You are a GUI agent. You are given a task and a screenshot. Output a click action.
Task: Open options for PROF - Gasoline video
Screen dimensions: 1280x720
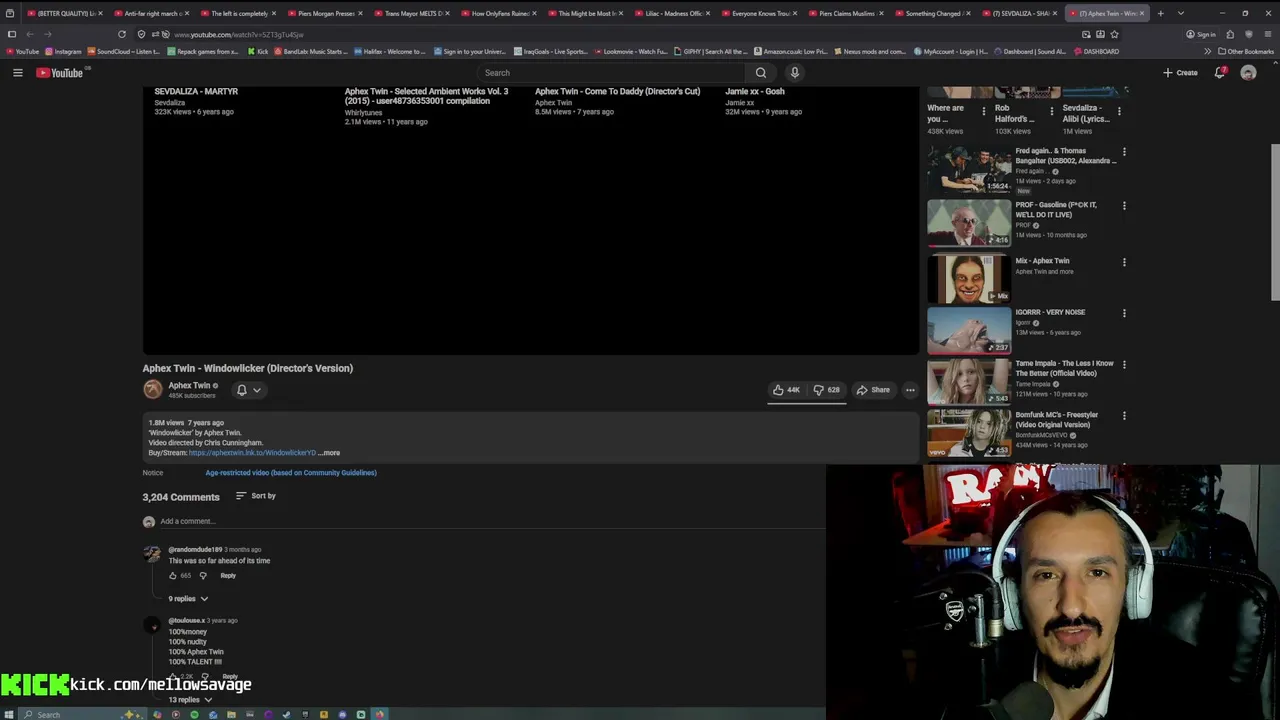tap(1124, 206)
